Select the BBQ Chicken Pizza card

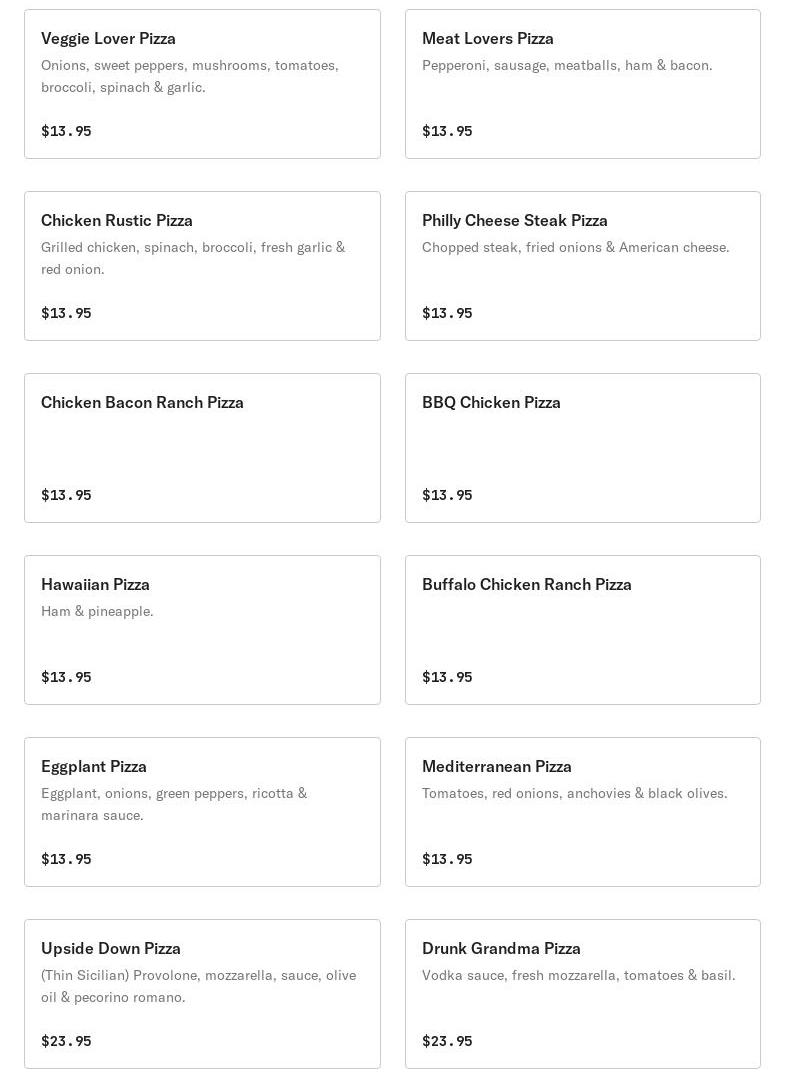pos(582,448)
